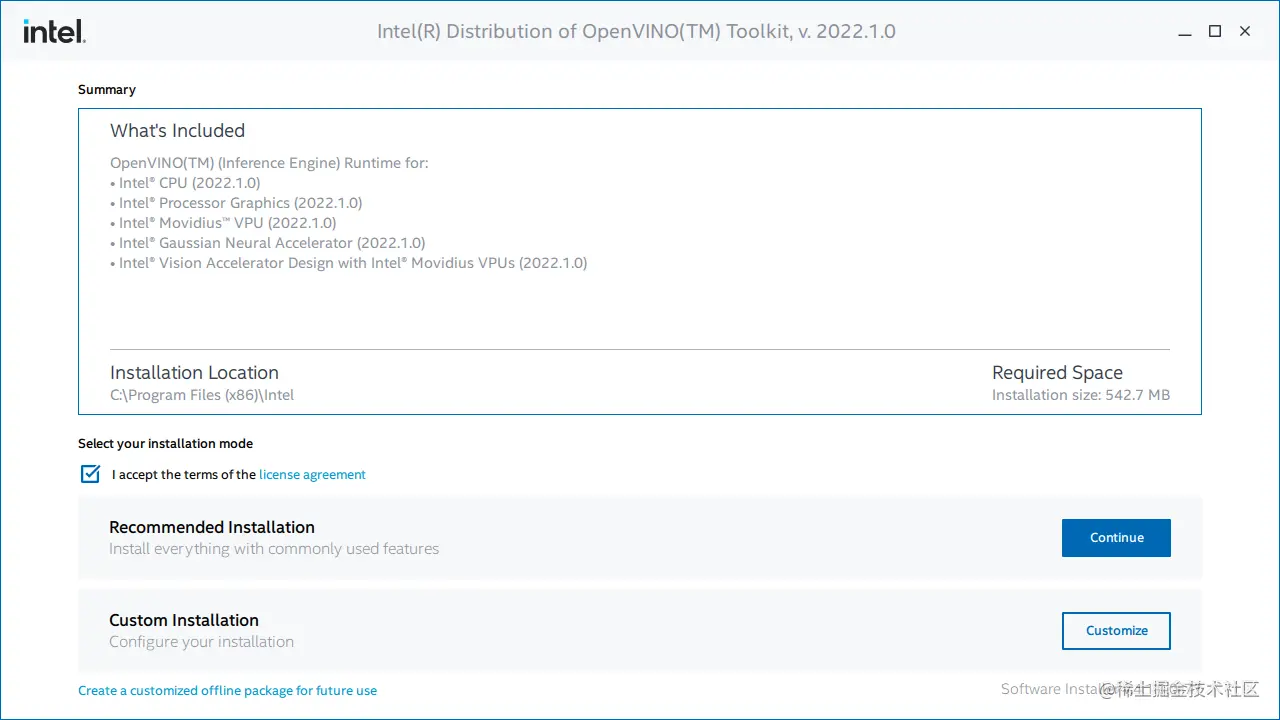
Task: Click 'Install everything with commonly used features' text
Action: (274, 549)
